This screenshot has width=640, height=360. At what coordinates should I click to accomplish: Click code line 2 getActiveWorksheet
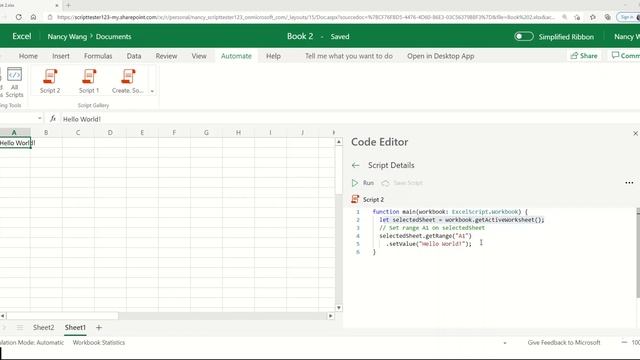462,220
